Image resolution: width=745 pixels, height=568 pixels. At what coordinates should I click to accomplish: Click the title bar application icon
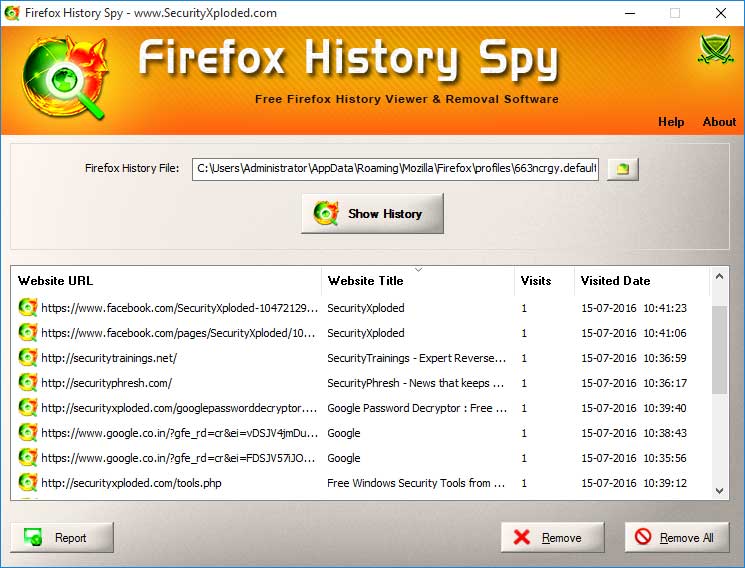pyautogui.click(x=13, y=13)
